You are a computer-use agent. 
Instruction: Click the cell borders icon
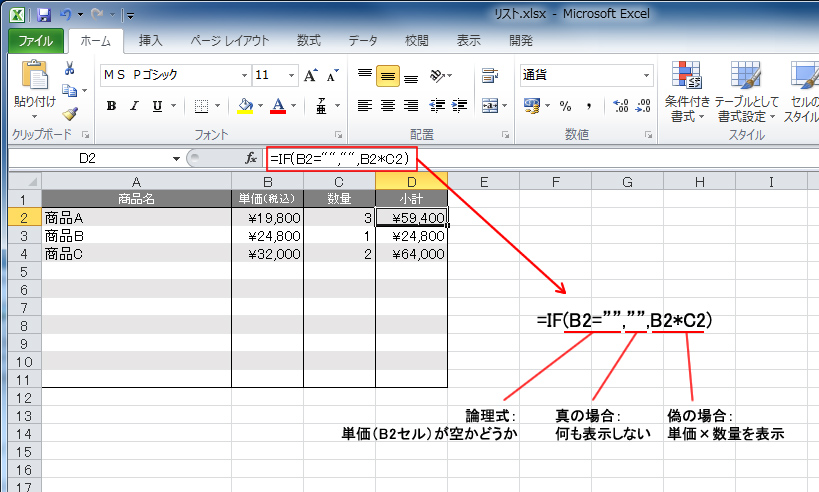point(201,106)
